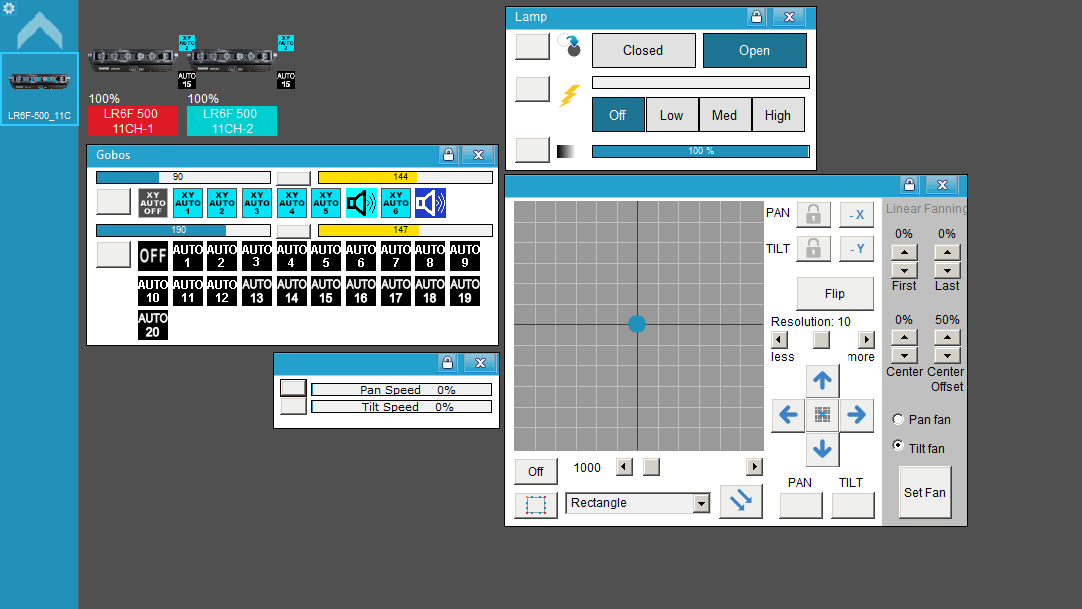Adjust the yellow 144 gobo slider
Viewport: 1082px width, 609px height.
click(405, 177)
